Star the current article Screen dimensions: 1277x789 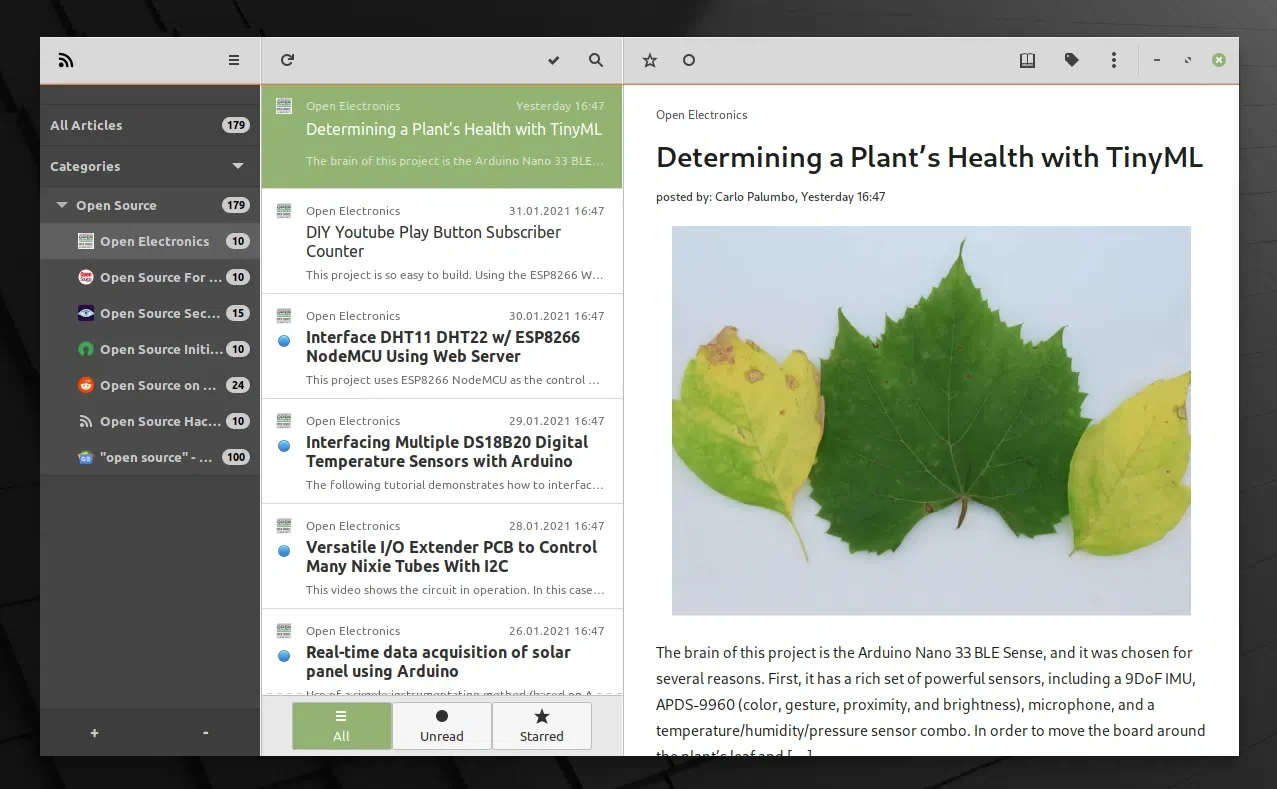650,60
